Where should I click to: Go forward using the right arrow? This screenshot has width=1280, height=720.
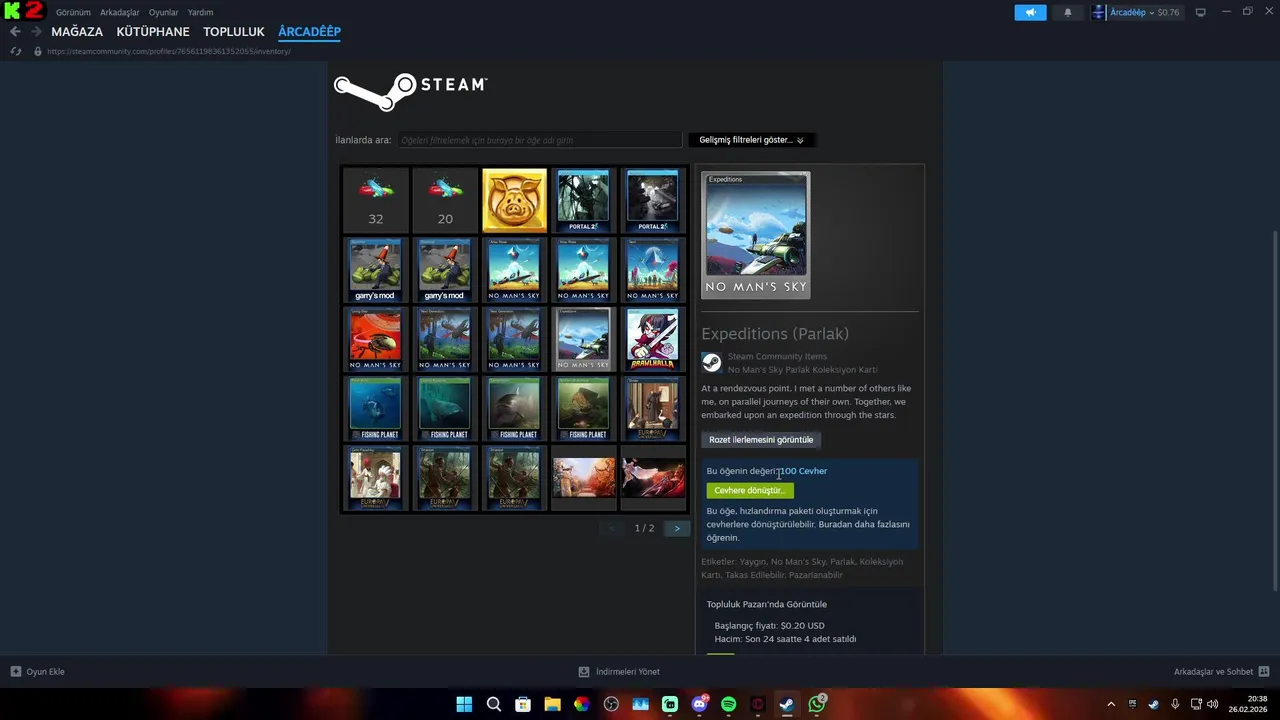pyautogui.click(x=37, y=32)
